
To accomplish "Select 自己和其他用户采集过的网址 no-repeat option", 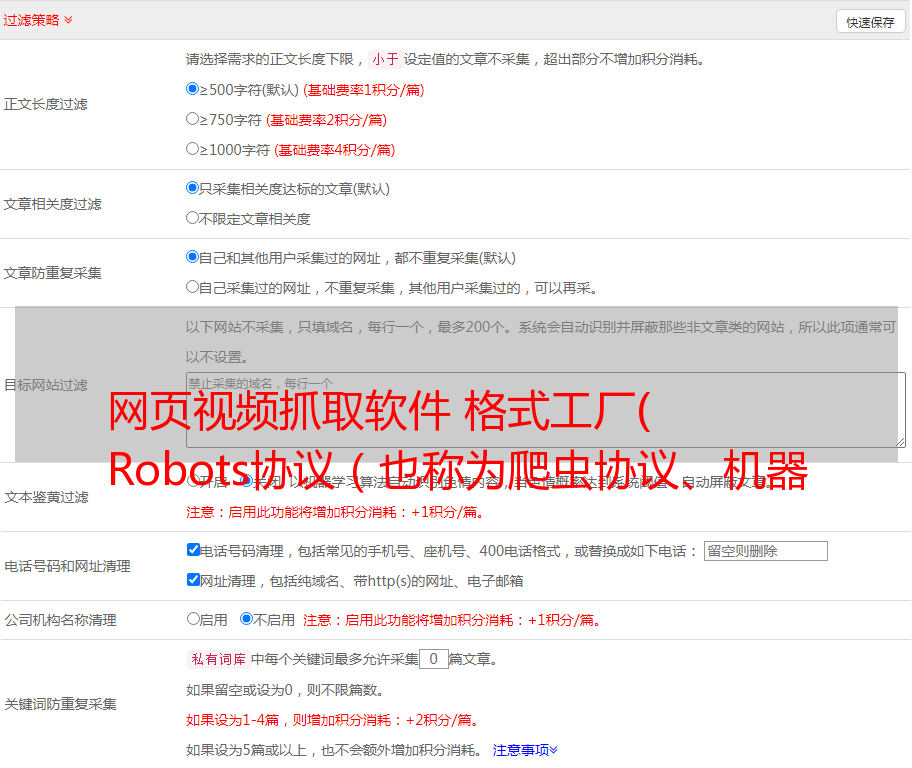I will pyautogui.click(x=193, y=257).
